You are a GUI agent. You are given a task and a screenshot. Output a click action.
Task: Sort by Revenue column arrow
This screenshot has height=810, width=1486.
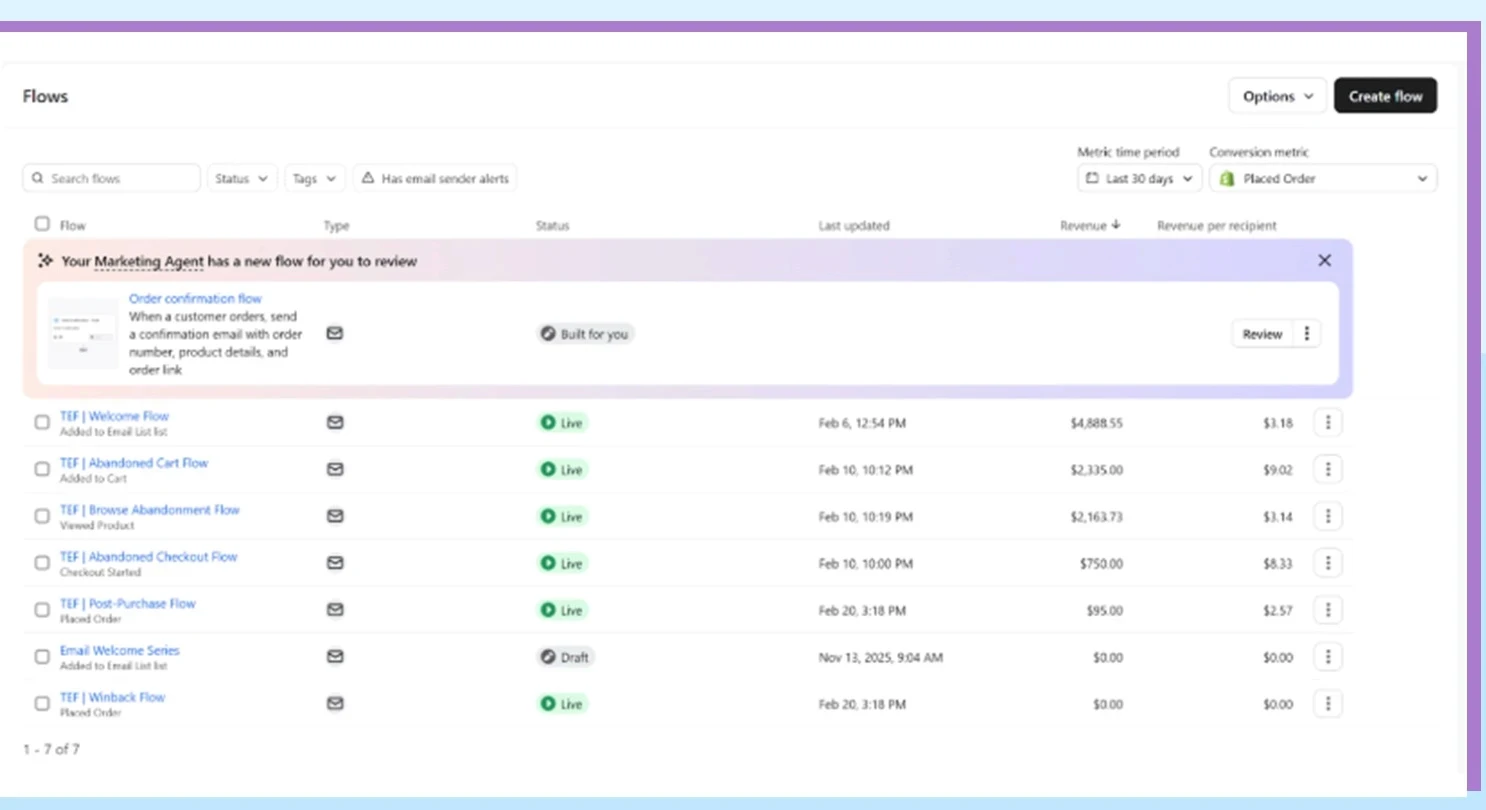pos(1116,225)
